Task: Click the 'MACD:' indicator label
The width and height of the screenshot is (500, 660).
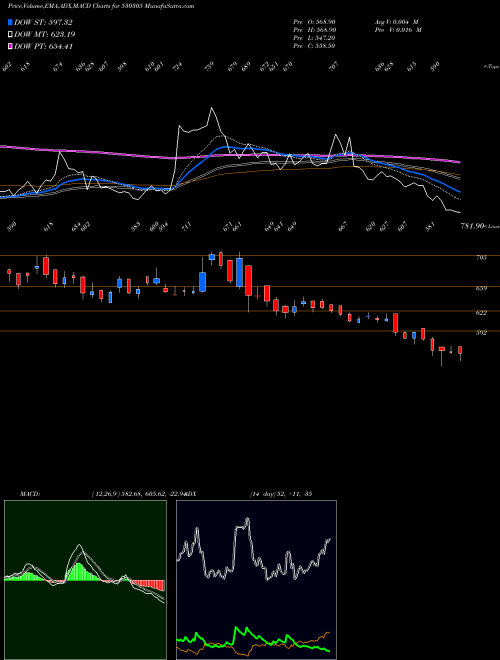Action: [x=30, y=493]
